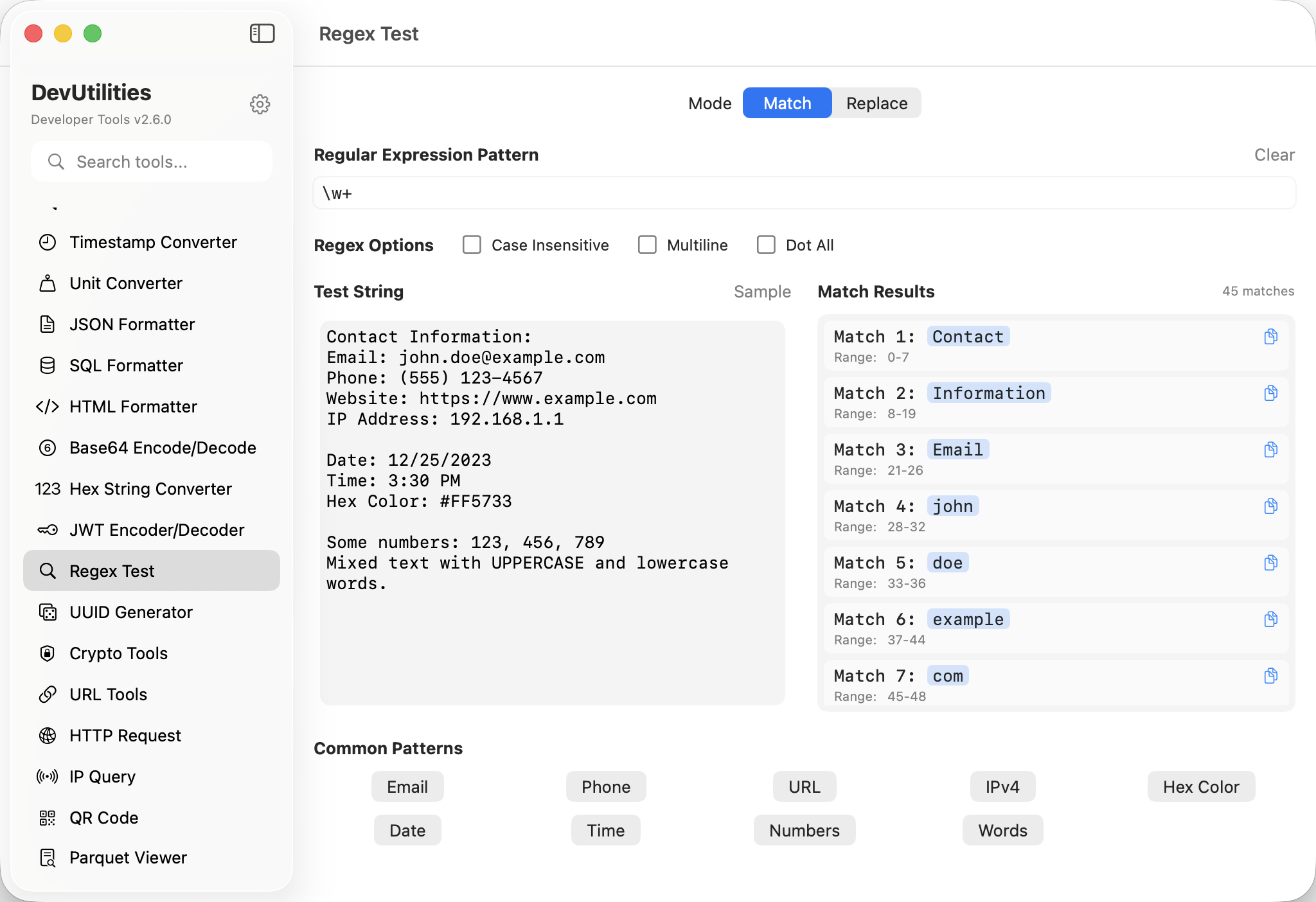Enable the Case Insensitive checkbox
1316x902 pixels.
tap(472, 245)
